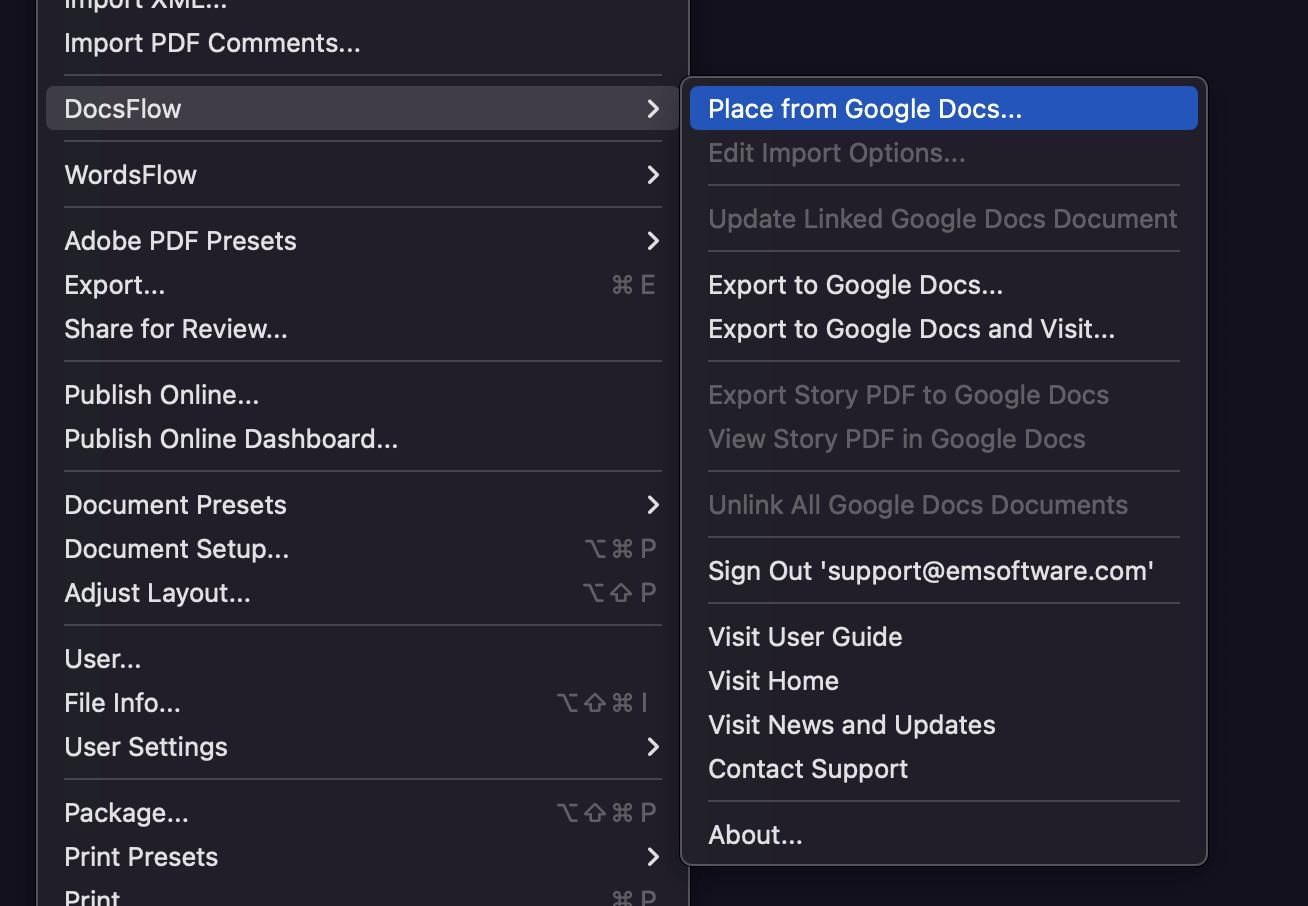Open Document Setup...
Screen dimensions: 1308x906
(x=362, y=549)
